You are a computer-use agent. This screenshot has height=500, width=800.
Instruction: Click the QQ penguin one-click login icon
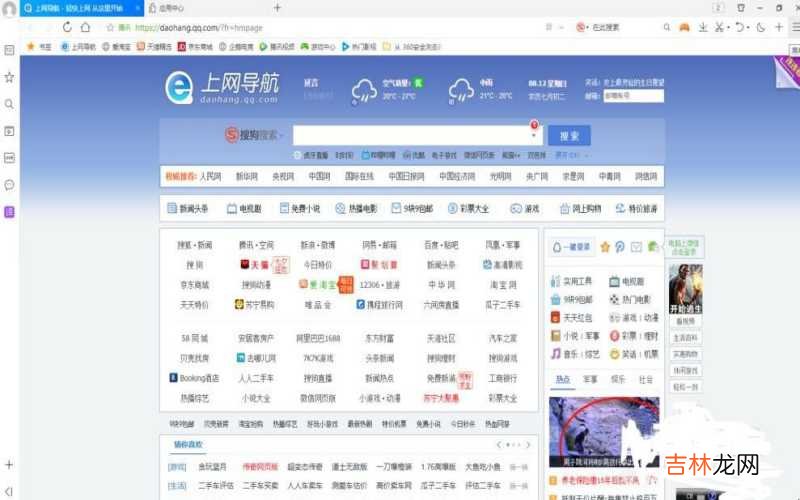557,247
